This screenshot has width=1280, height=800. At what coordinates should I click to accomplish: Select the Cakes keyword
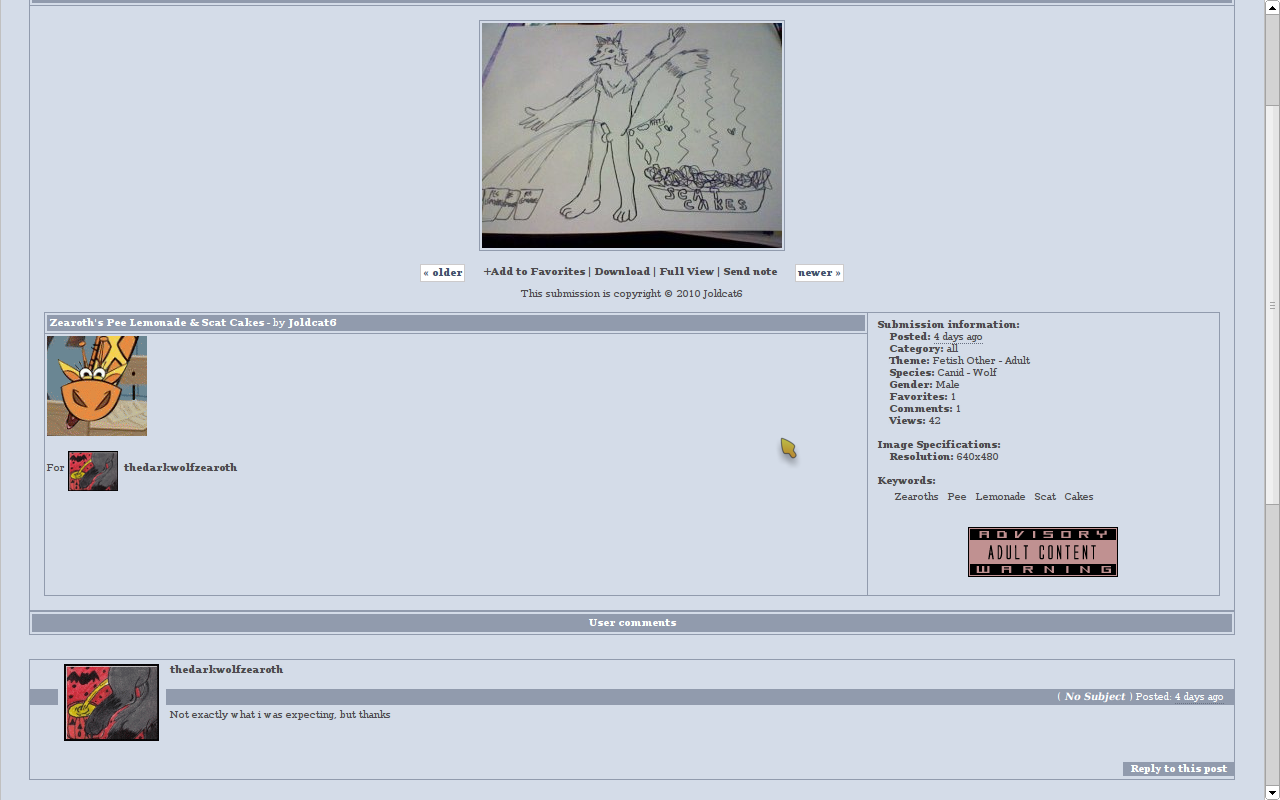(x=1078, y=497)
